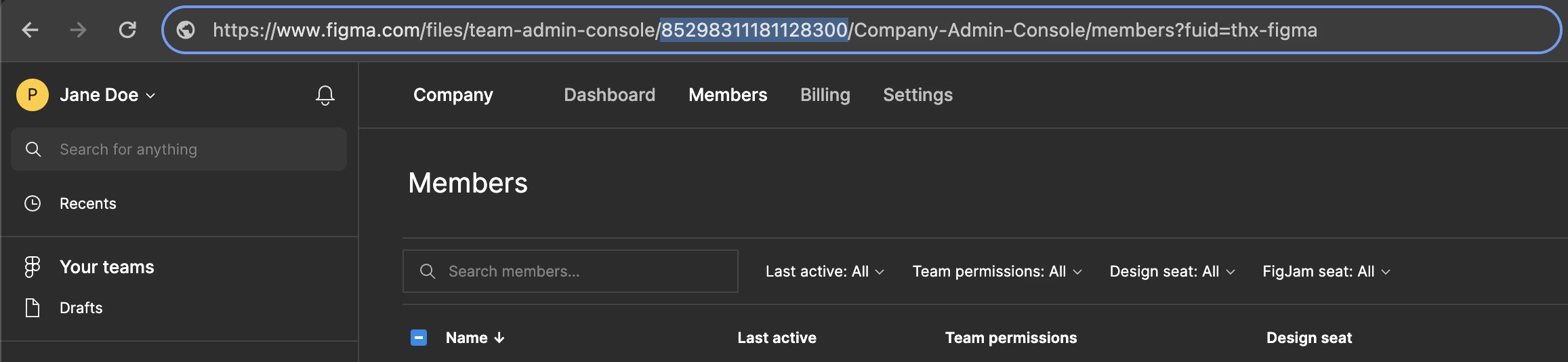Open the Last active: All filter
The image size is (1568, 362).
tap(825, 271)
